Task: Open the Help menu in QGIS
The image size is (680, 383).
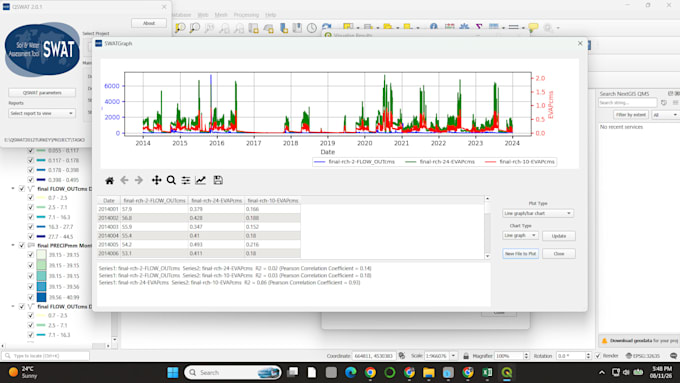Action: point(271,15)
